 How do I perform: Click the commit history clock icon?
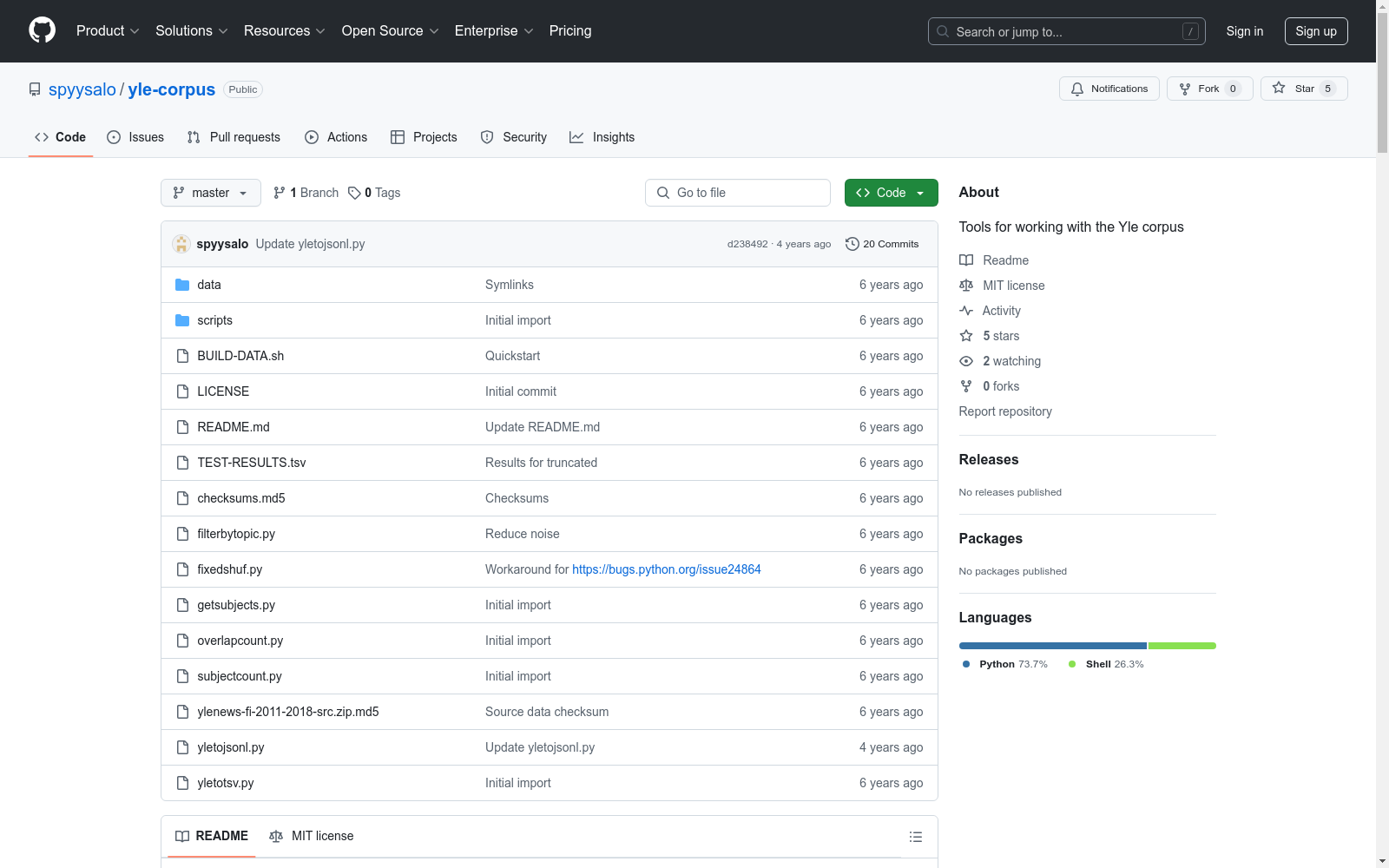[x=852, y=244]
